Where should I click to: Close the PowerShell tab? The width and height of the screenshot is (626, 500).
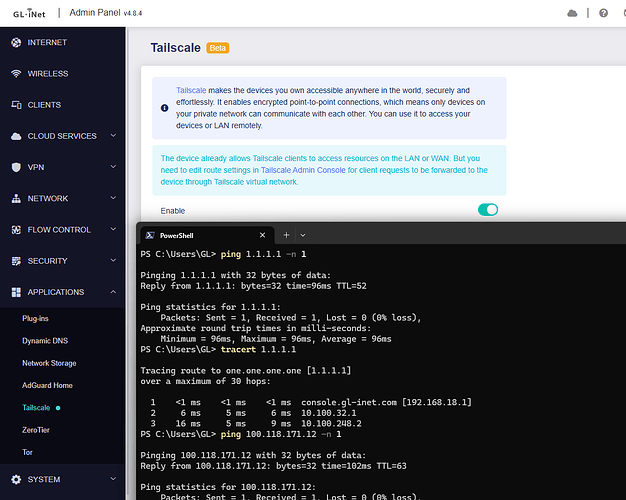click(262, 235)
